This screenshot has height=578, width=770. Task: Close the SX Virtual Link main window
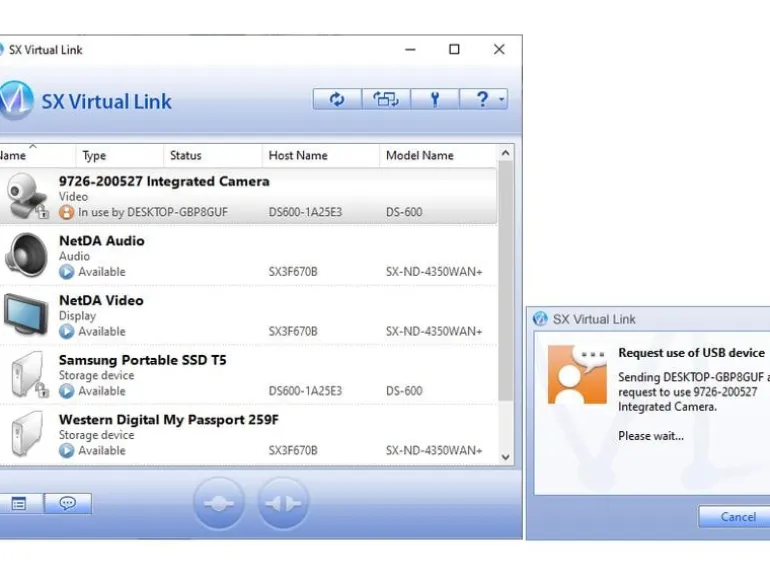pos(499,49)
